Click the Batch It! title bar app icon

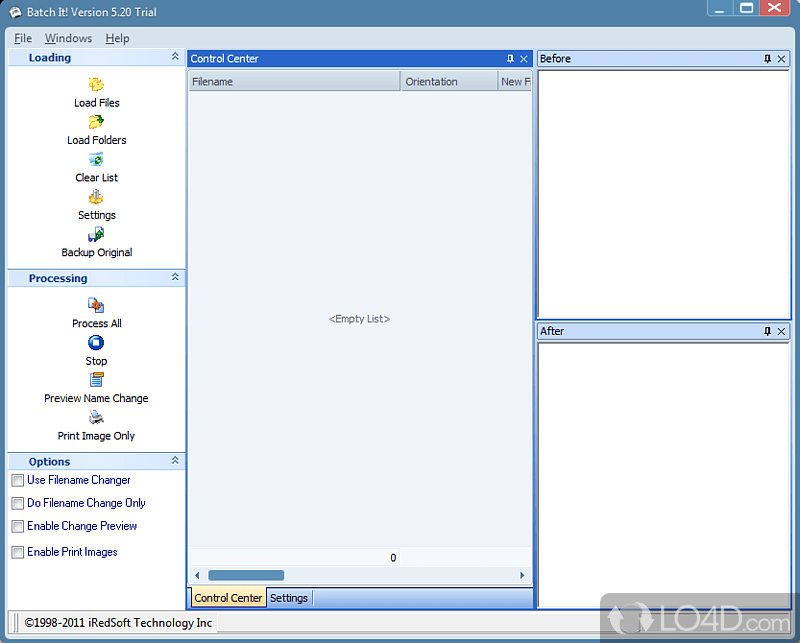(15, 12)
